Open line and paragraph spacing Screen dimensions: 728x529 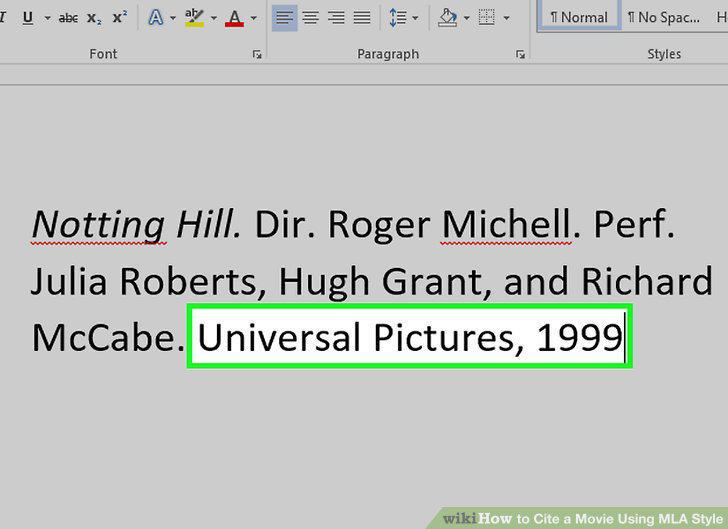398,18
